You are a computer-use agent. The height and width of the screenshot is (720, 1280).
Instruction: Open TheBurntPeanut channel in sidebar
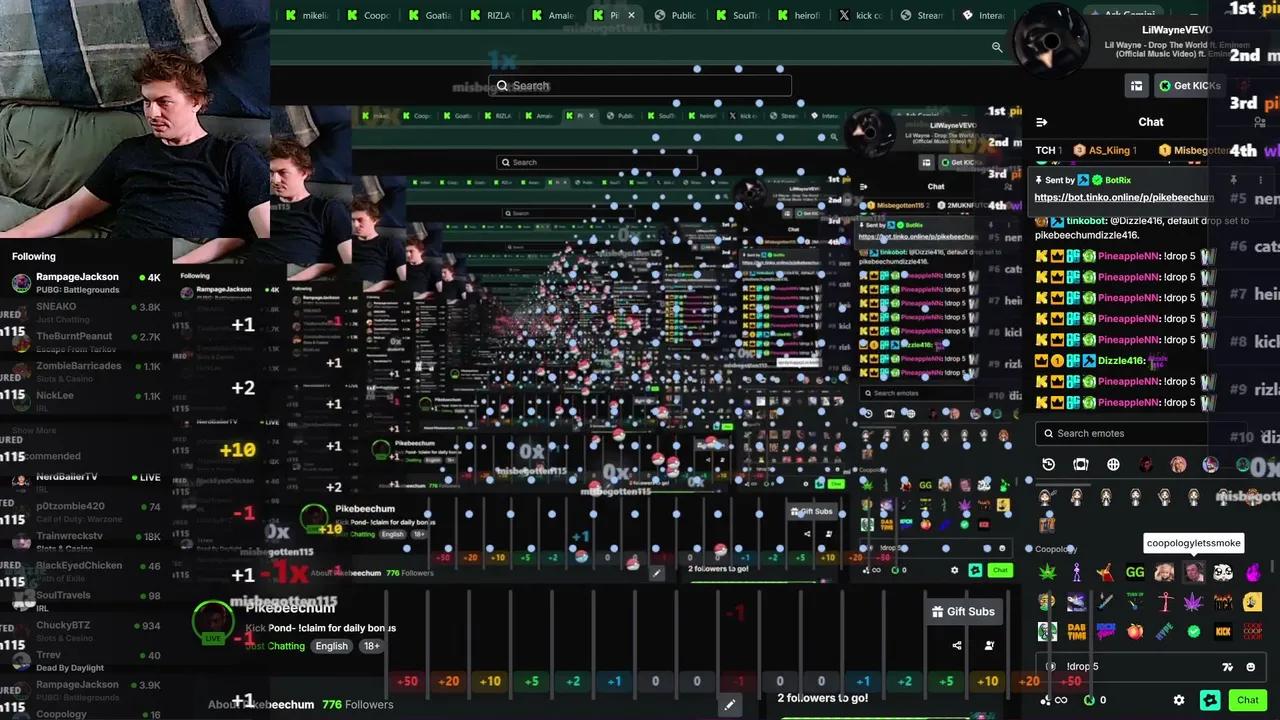coord(86,342)
